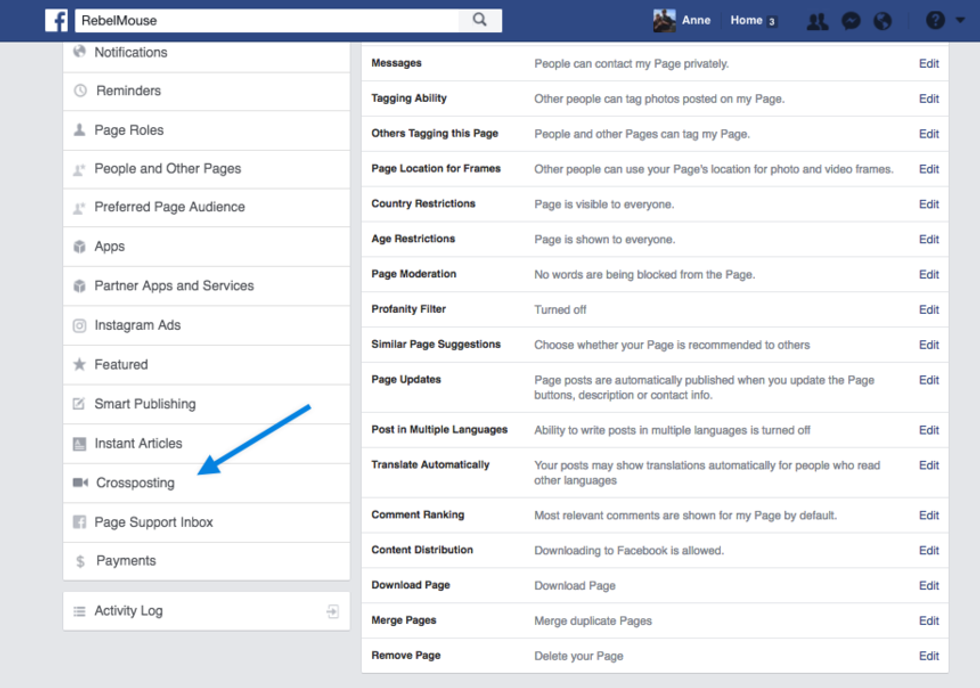Go to Home in top bar
Image resolution: width=980 pixels, height=688 pixels.
click(746, 20)
